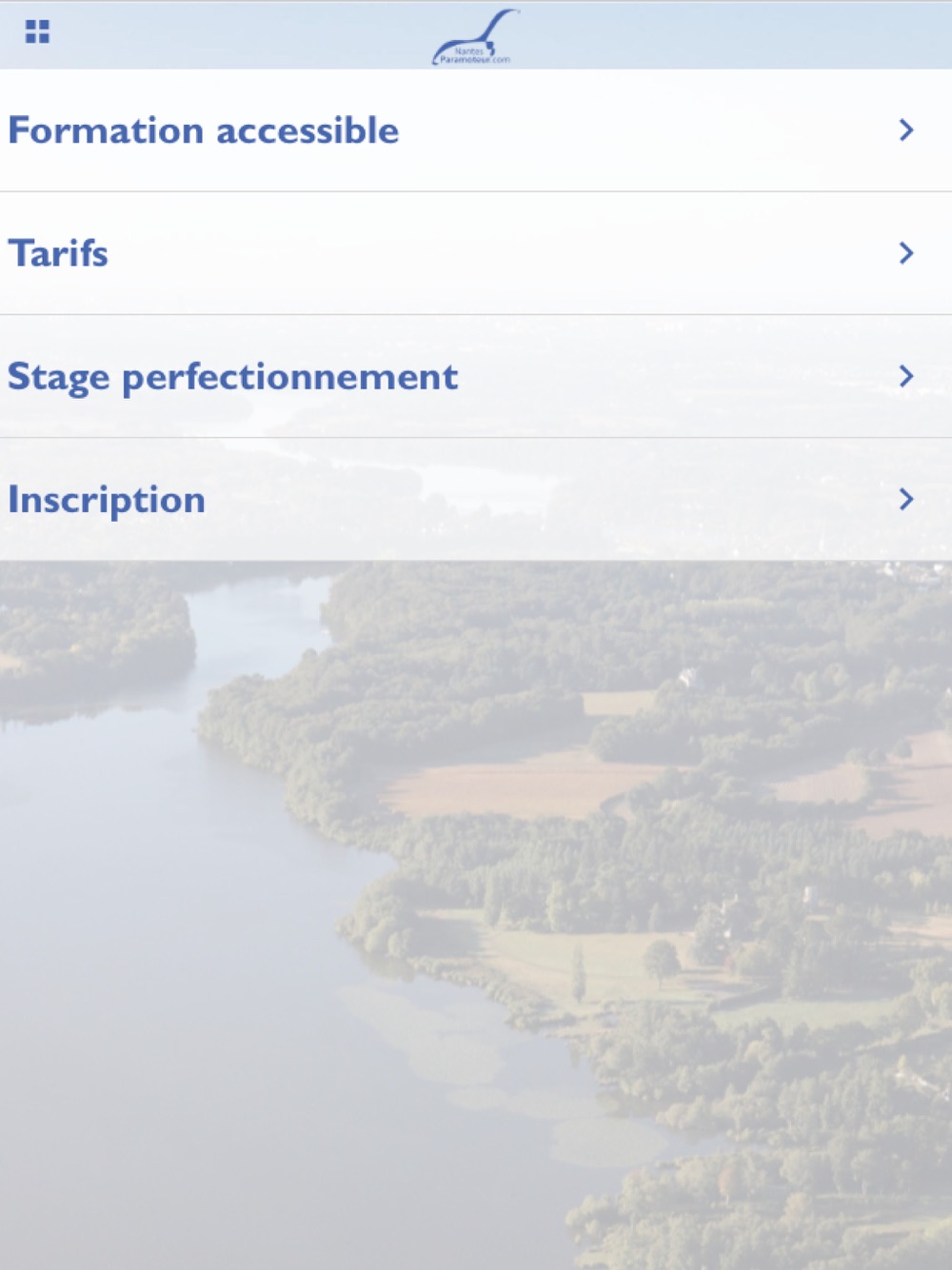Open the Formation accessible section
Screen dimensions: 952x1270
pyautogui.click(x=204, y=130)
